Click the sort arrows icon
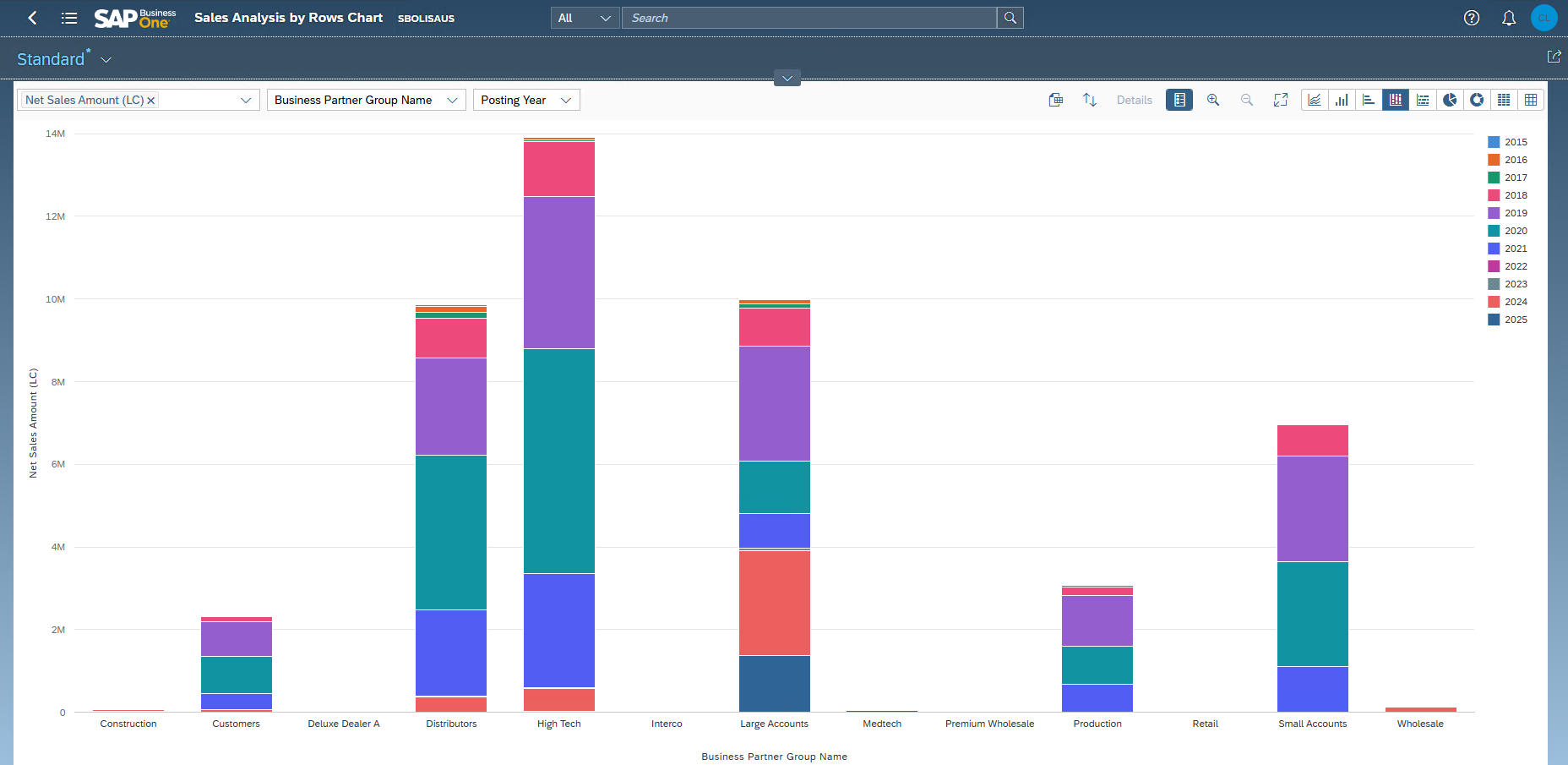 pyautogui.click(x=1090, y=100)
